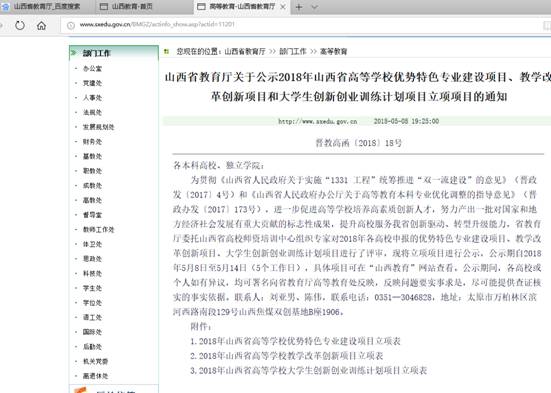This screenshot has width=551, height=393.
Task: Open 人事处 in sidebar
Action: 92,98
